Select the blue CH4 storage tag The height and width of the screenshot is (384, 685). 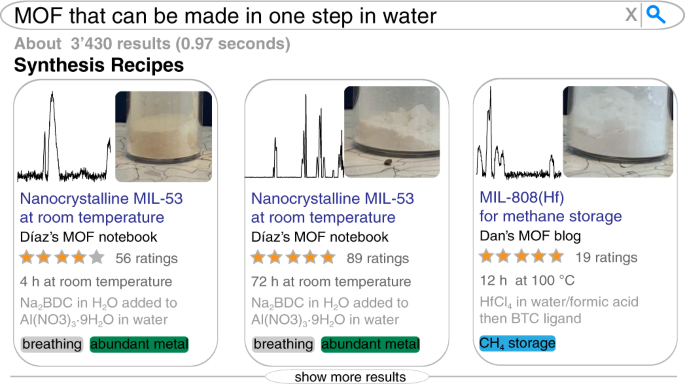[x=517, y=343]
